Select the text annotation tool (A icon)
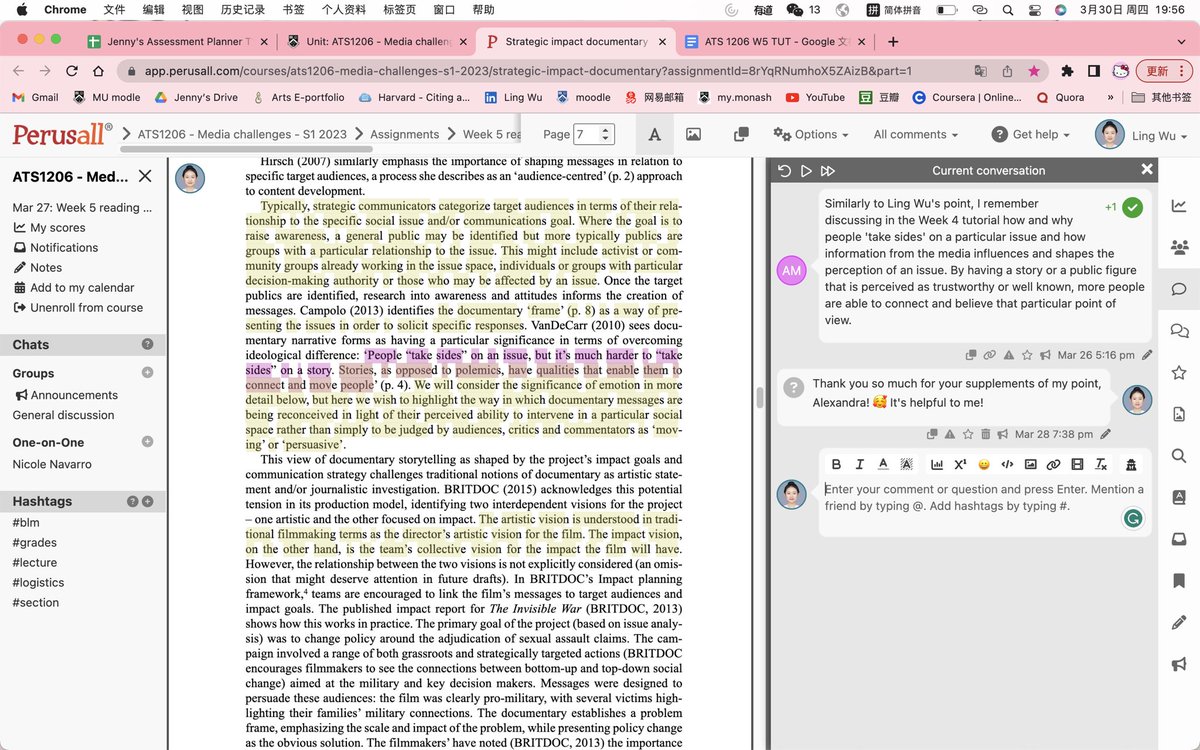The width and height of the screenshot is (1200, 750). tap(654, 134)
